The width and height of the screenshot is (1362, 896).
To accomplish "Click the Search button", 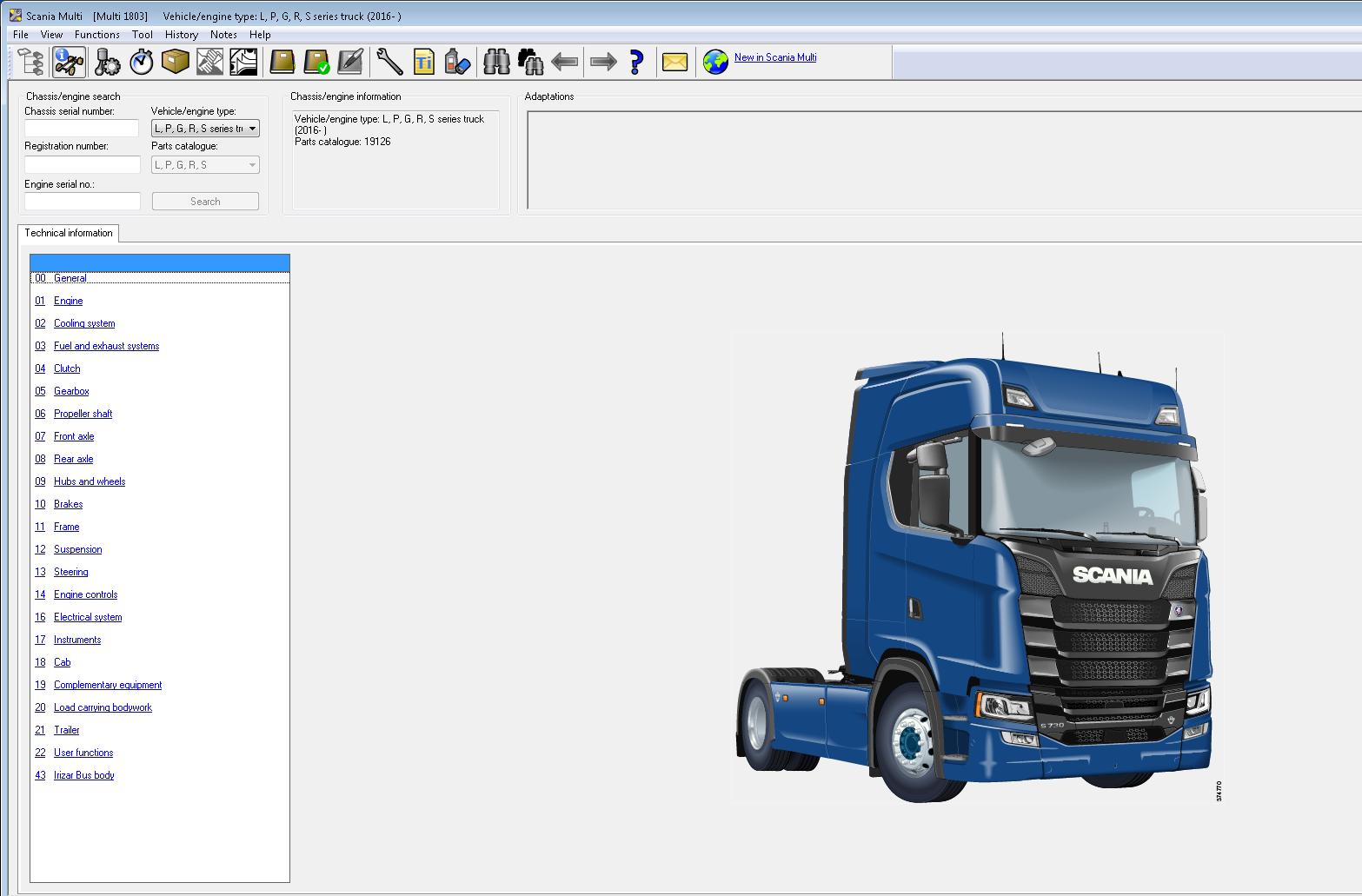I will [205, 201].
